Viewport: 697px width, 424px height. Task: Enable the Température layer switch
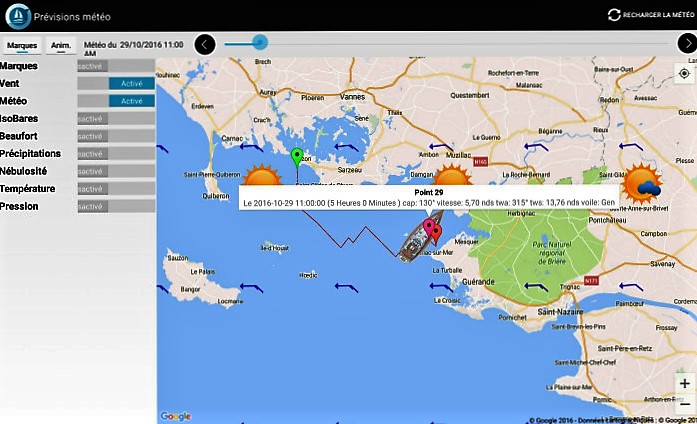point(116,189)
